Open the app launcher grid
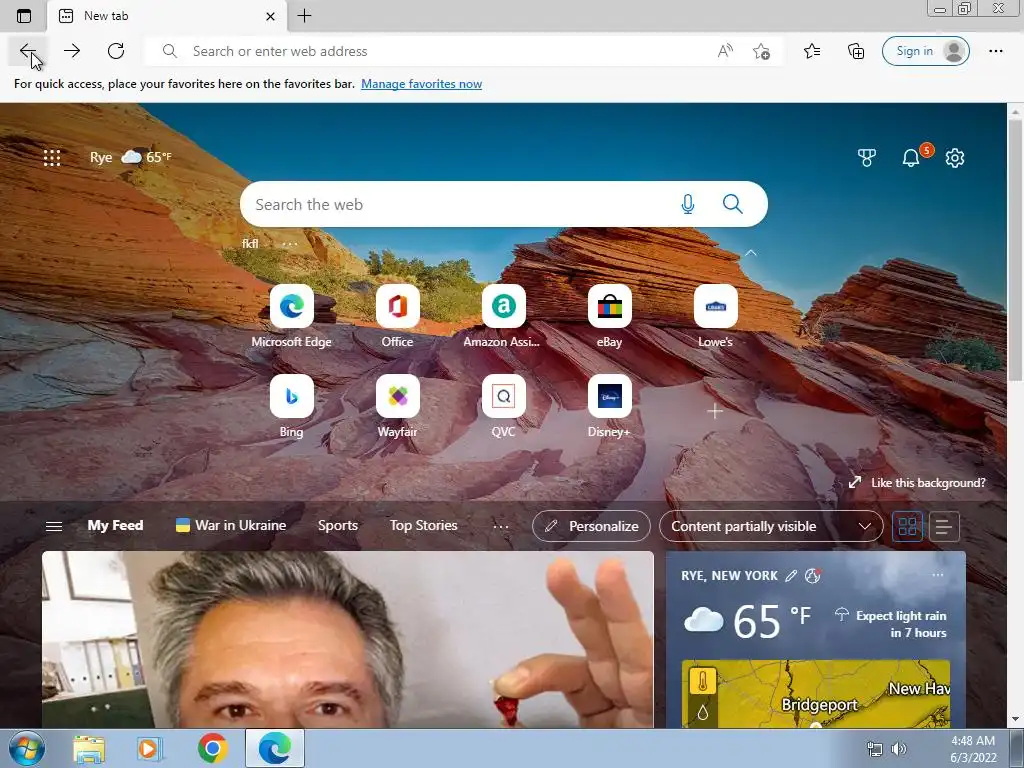Screen dimensions: 1024x768 52,157
